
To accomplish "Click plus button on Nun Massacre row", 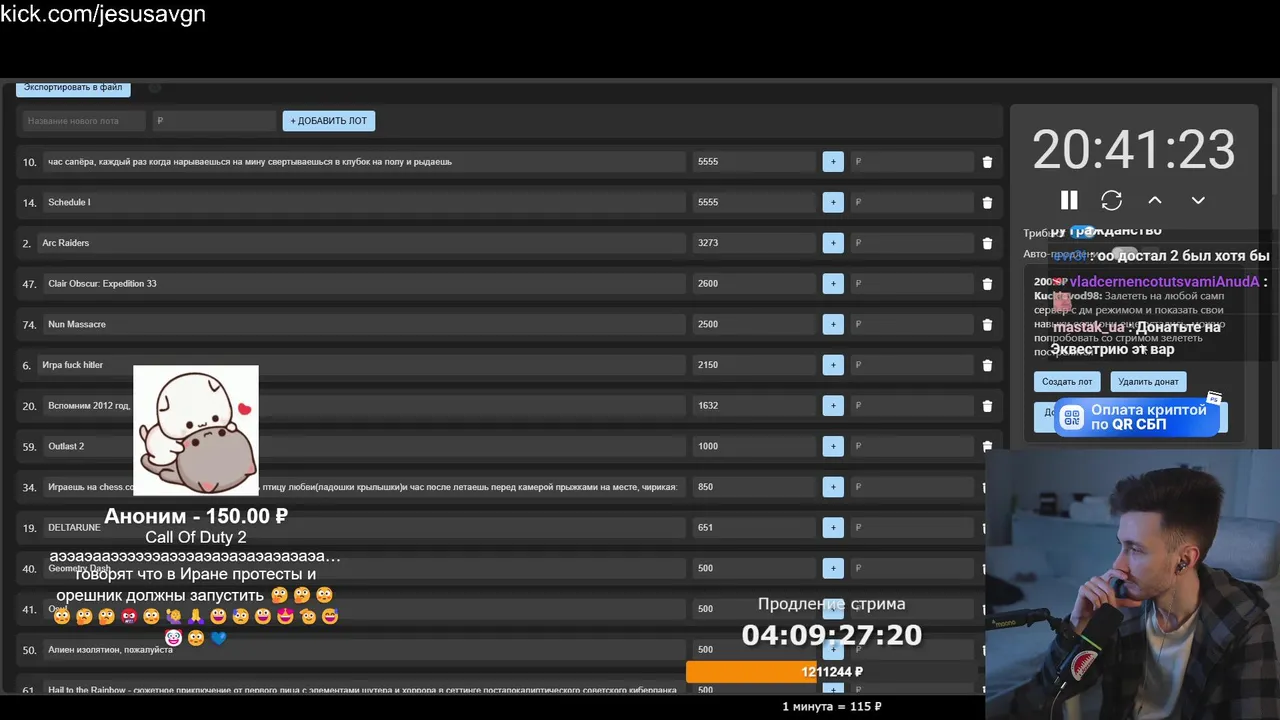I will (833, 324).
